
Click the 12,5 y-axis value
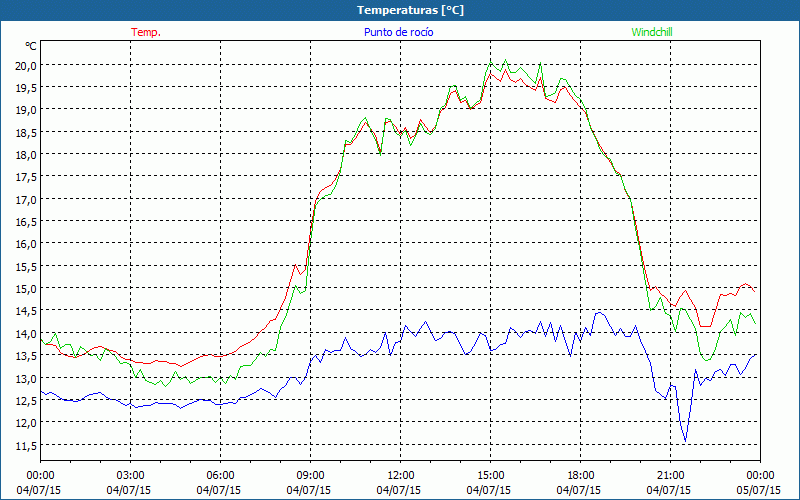click(25, 401)
